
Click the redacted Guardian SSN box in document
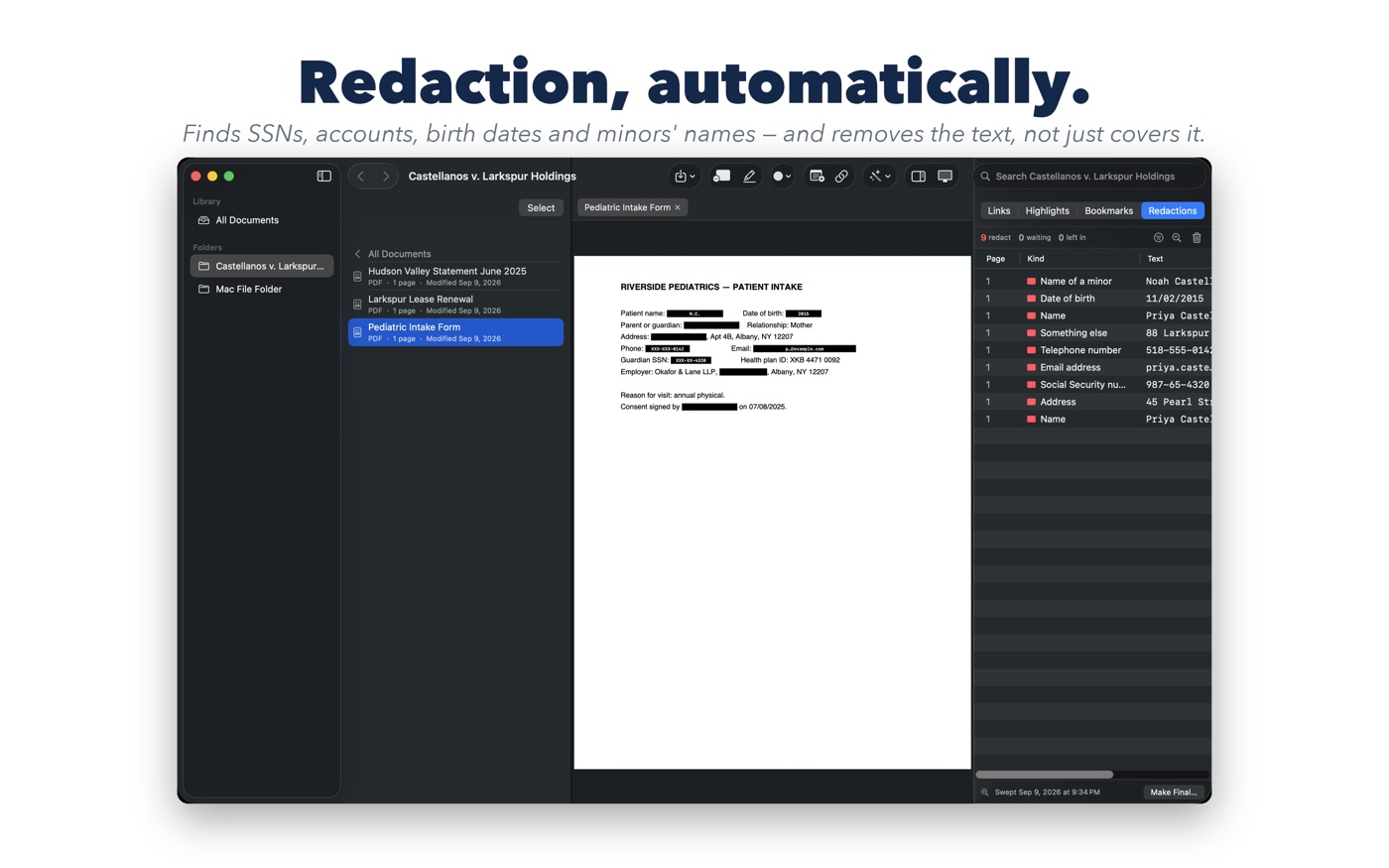tap(691, 360)
